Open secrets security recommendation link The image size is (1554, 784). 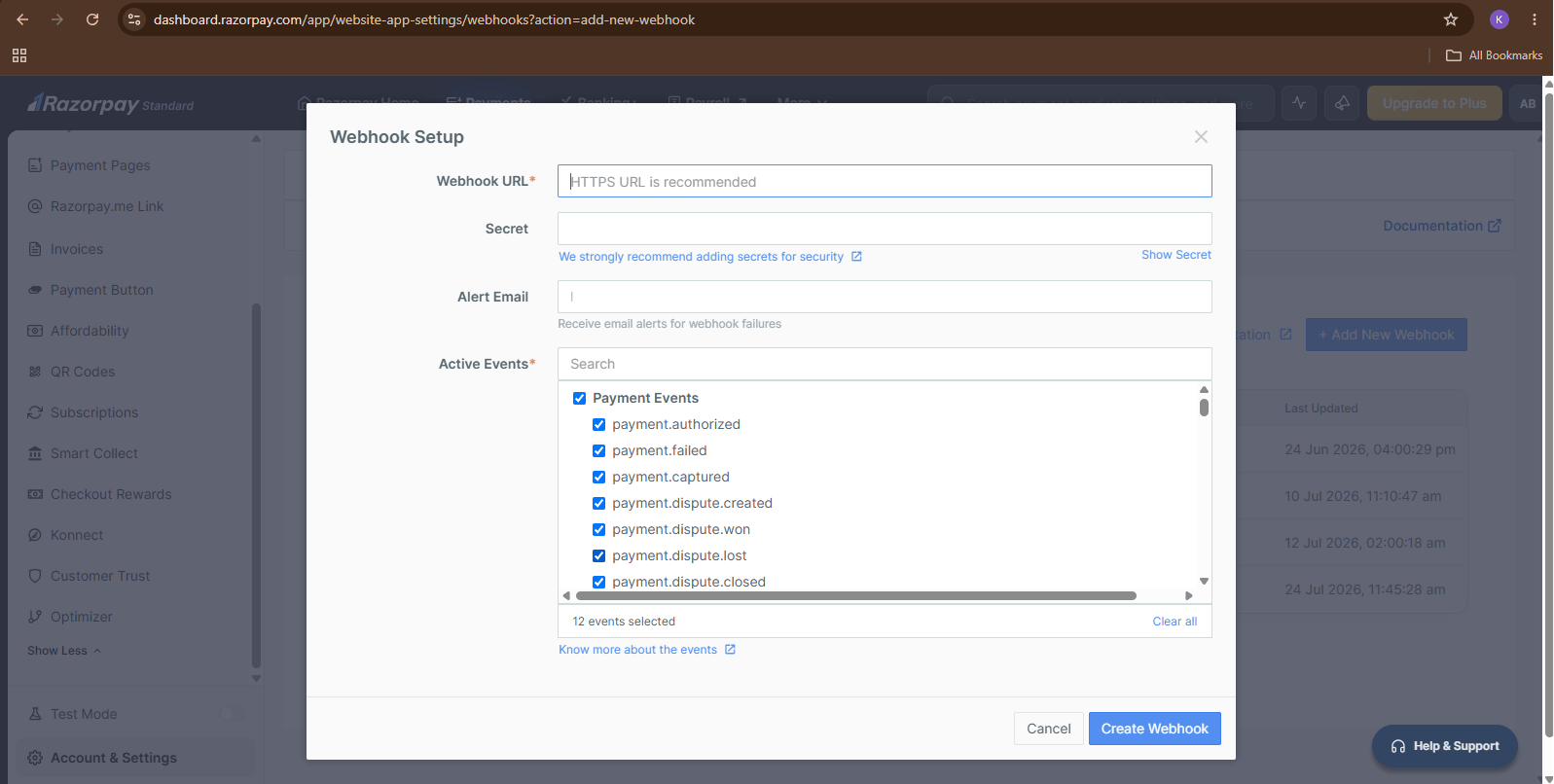[x=701, y=257]
